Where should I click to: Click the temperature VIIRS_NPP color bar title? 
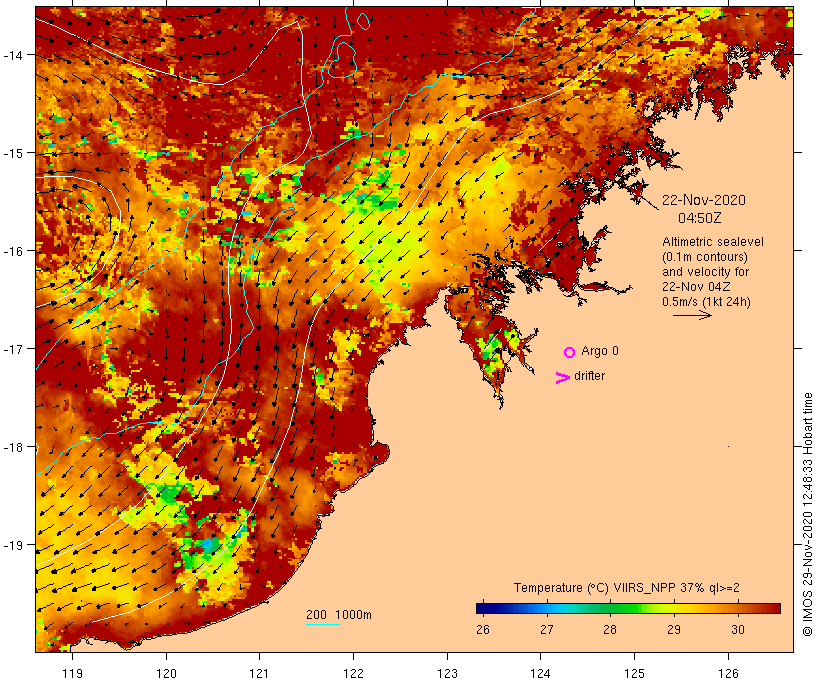click(627, 588)
